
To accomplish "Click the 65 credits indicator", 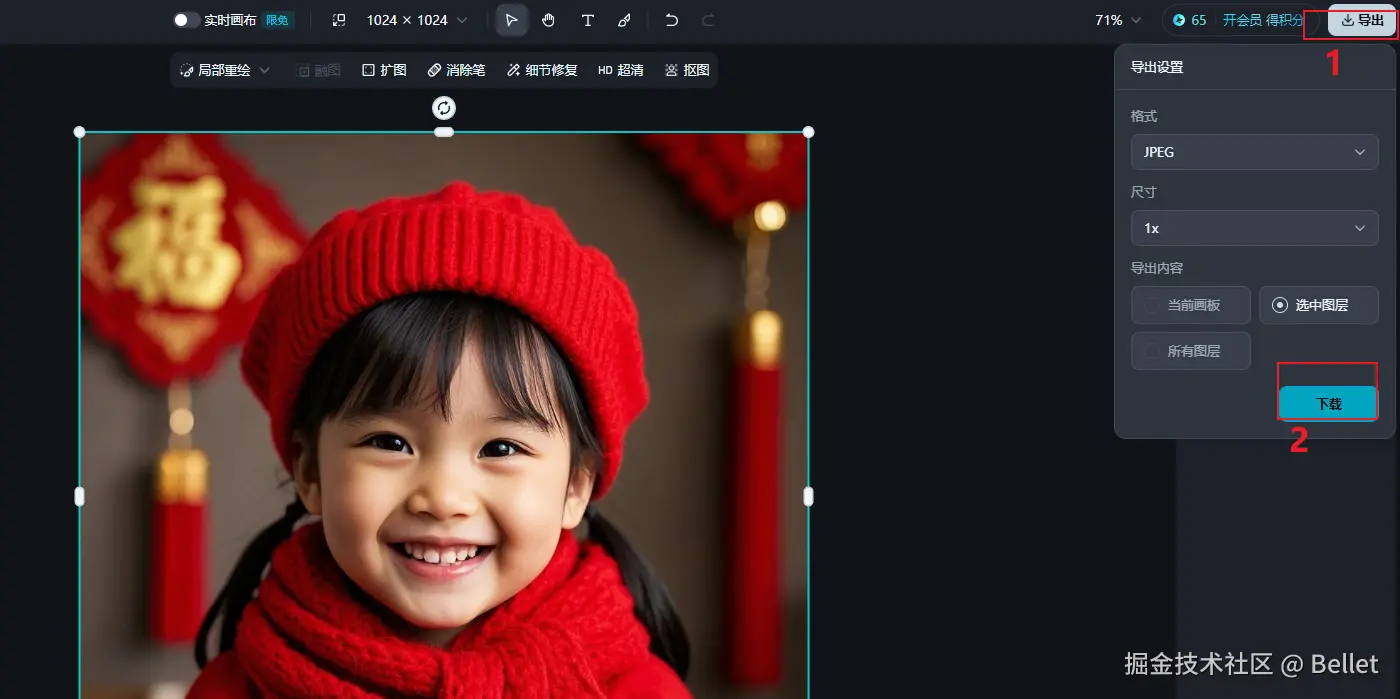I will pyautogui.click(x=1189, y=20).
